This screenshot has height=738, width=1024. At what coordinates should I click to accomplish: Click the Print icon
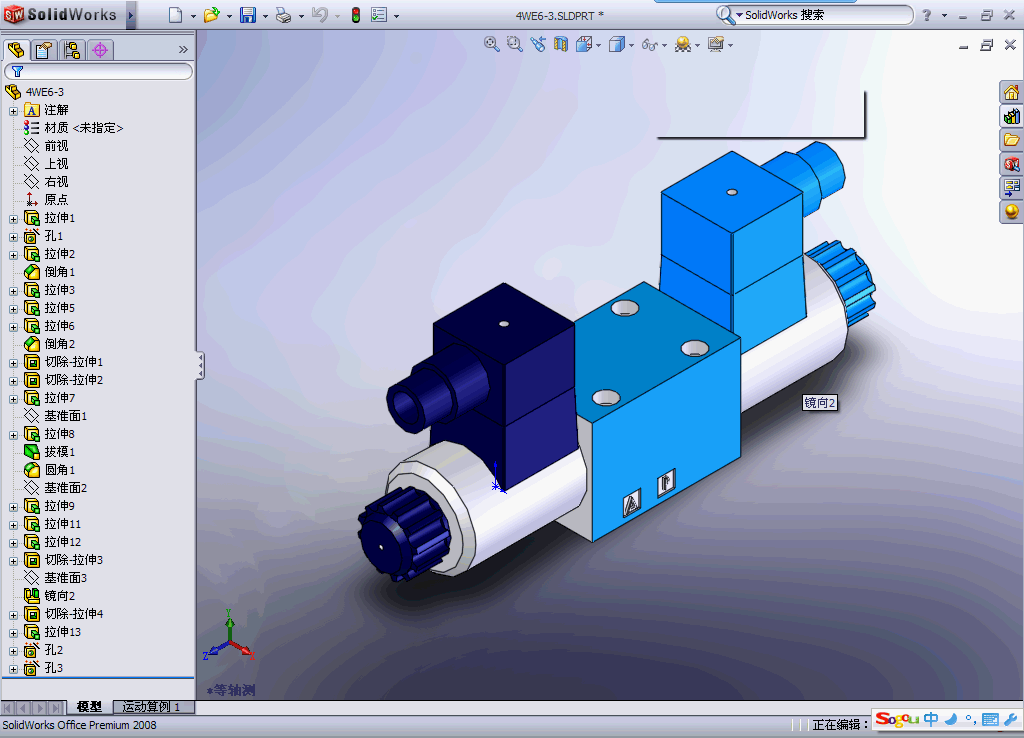point(283,15)
